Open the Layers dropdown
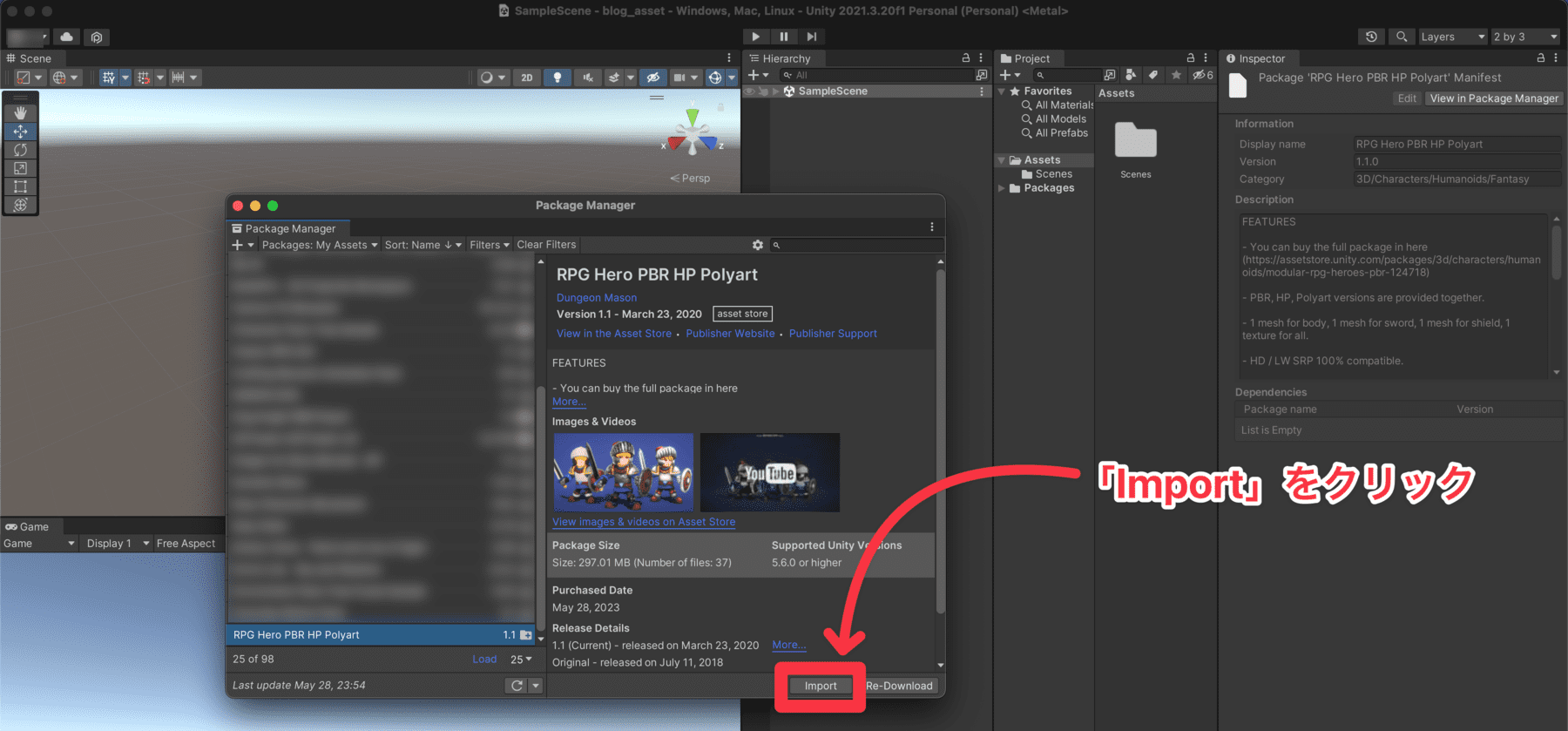This screenshot has width=1568, height=731. coord(1452,37)
